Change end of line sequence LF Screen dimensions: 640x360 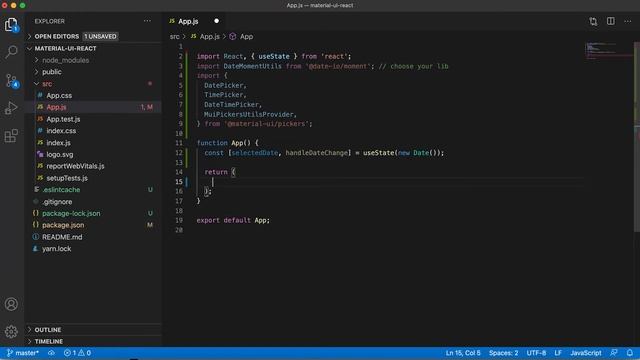click(x=558, y=353)
